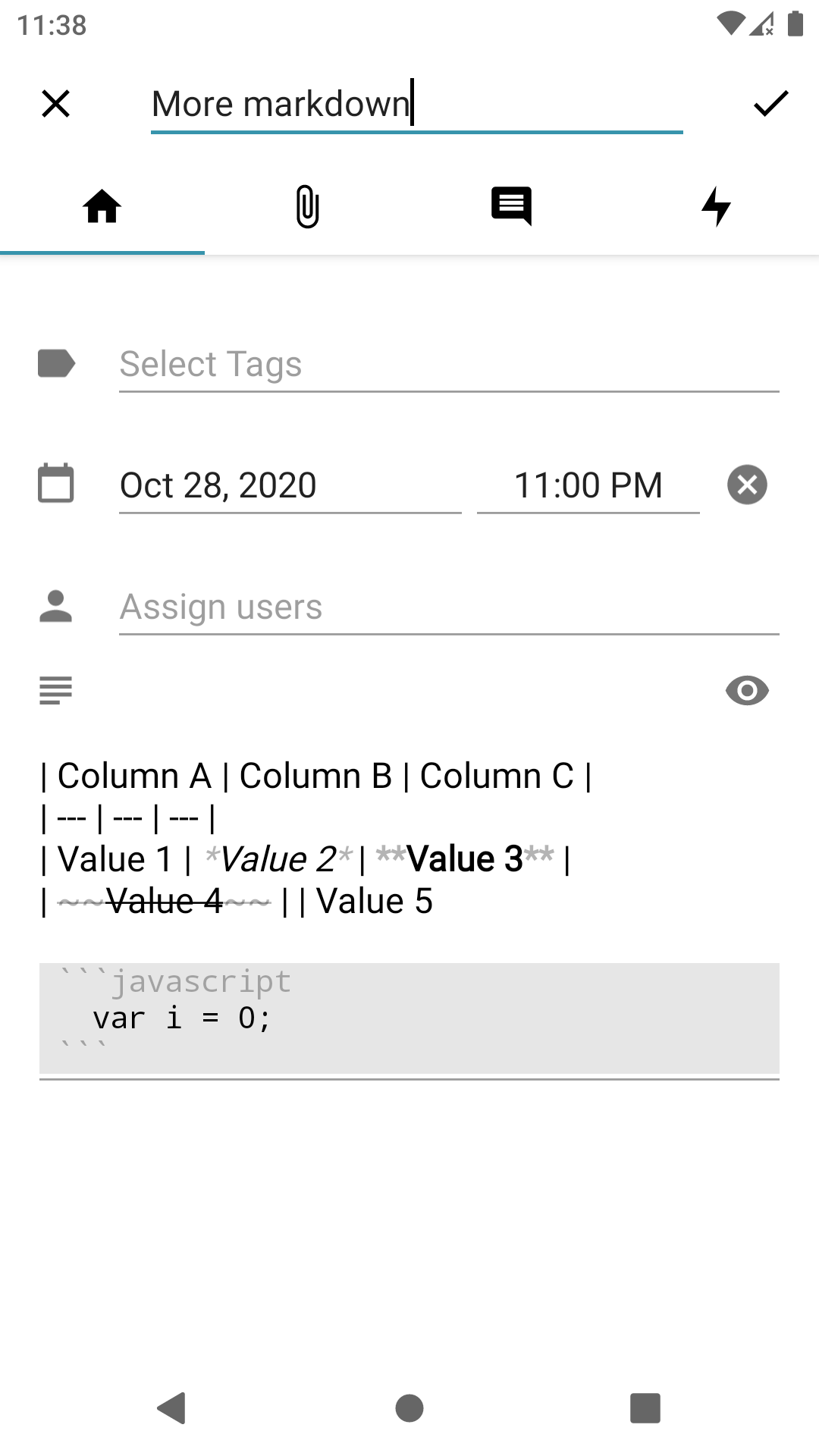819x1456 pixels.
Task: Click the tag label icon
Action: [57, 363]
